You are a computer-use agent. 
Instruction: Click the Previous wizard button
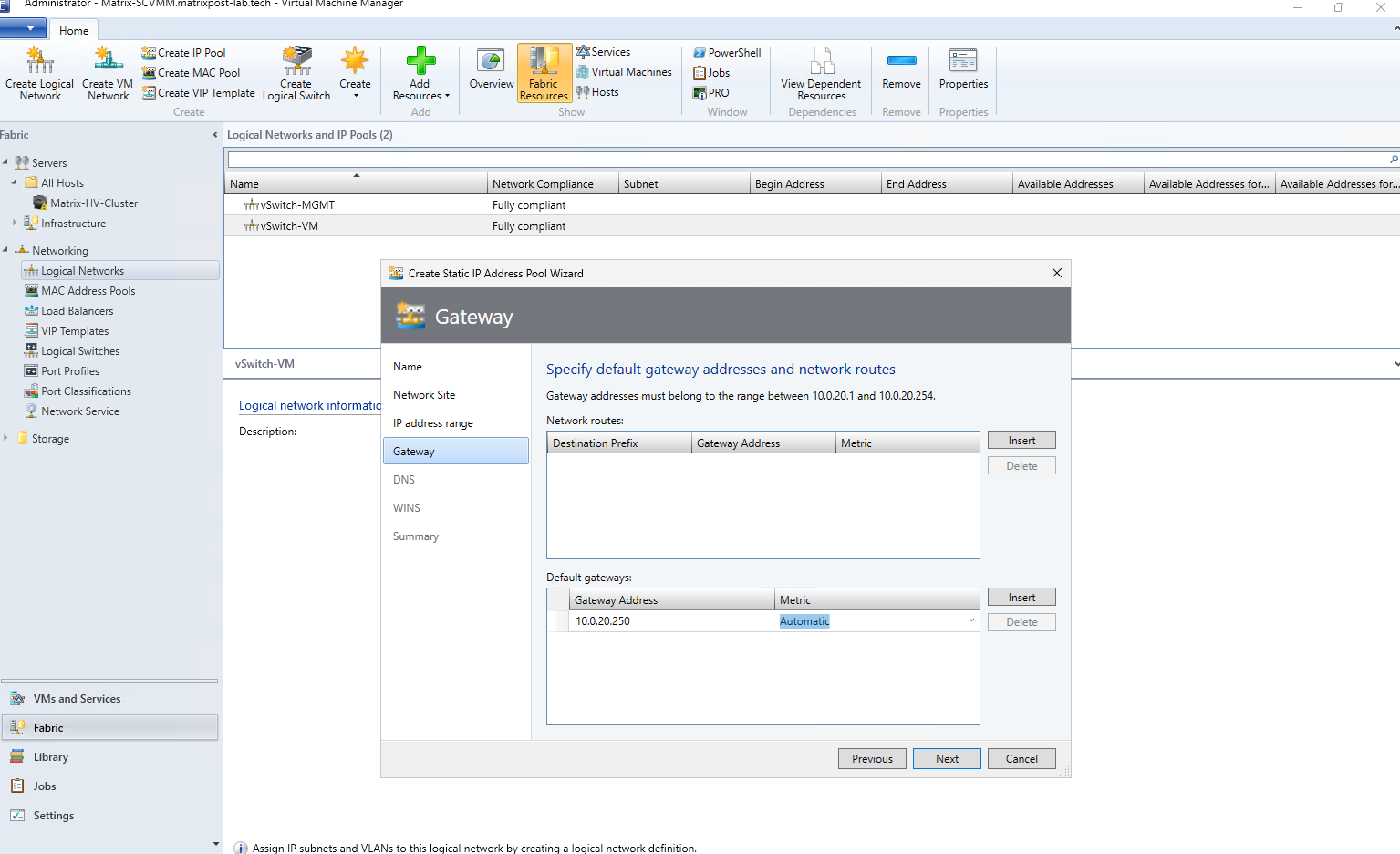(x=872, y=759)
